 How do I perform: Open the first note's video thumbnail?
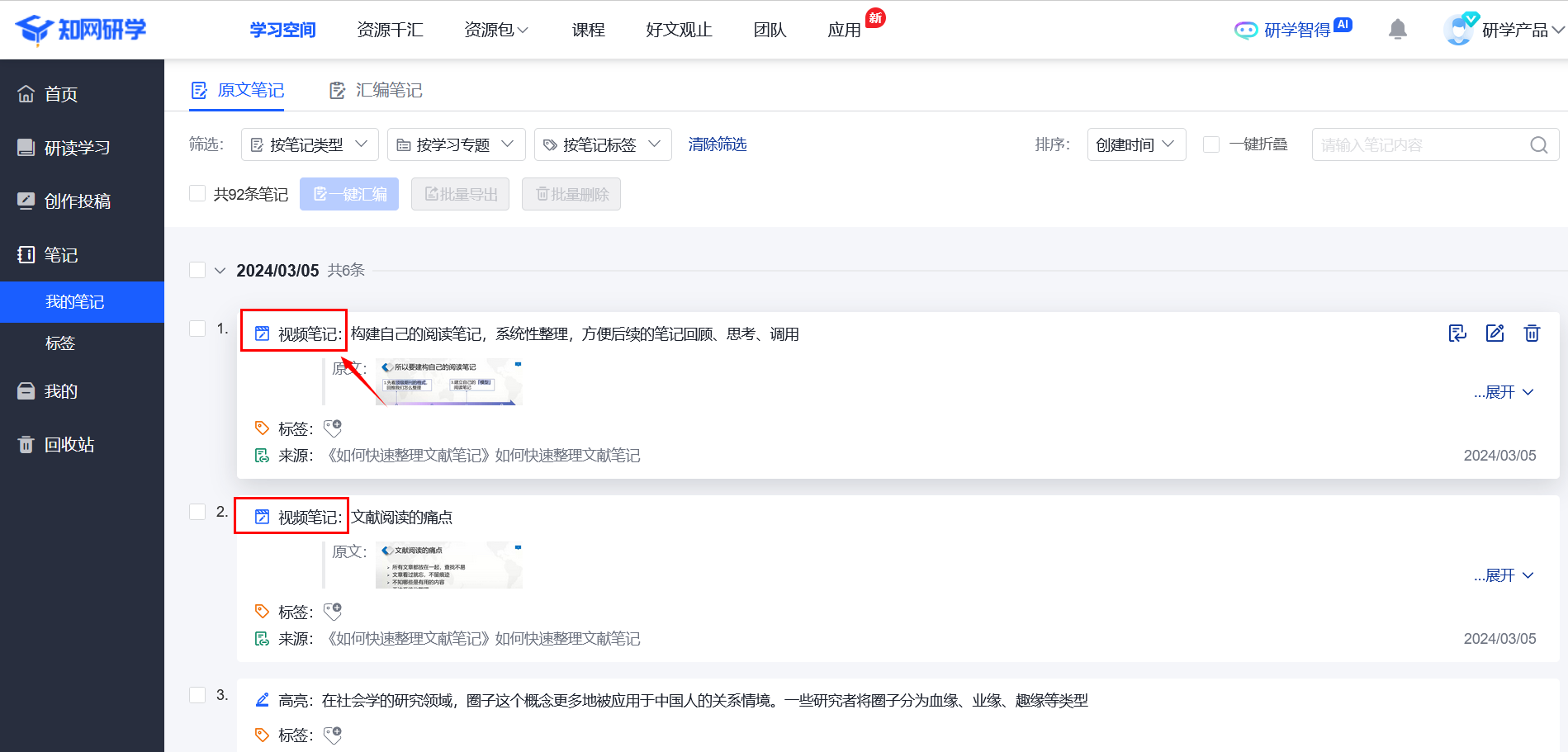(448, 382)
